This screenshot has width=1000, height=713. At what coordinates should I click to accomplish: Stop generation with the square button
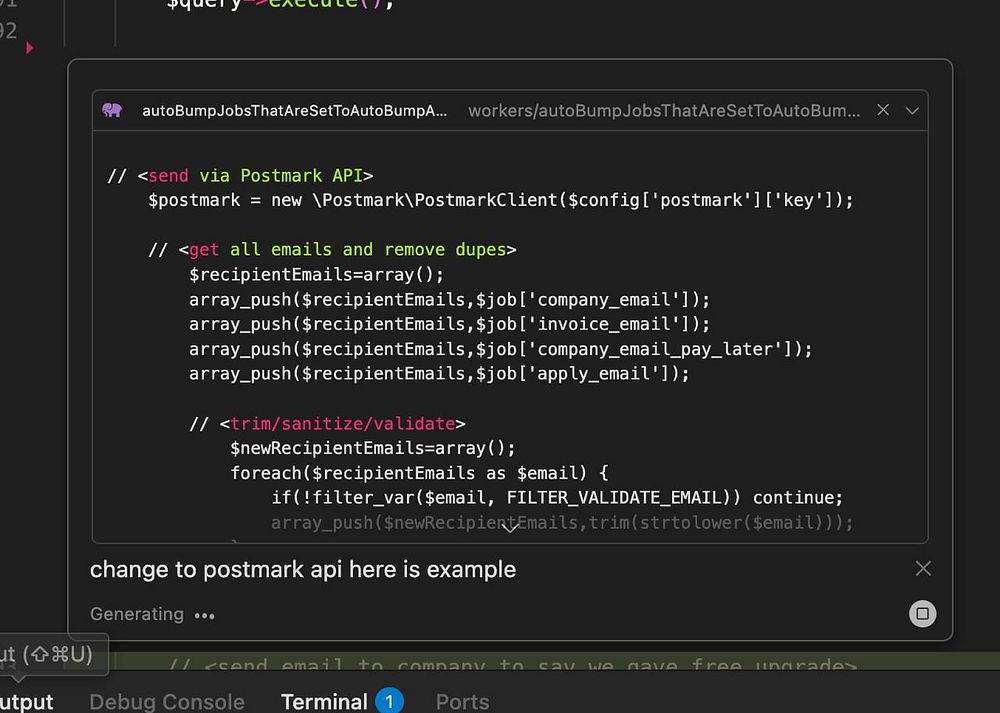coord(922,614)
